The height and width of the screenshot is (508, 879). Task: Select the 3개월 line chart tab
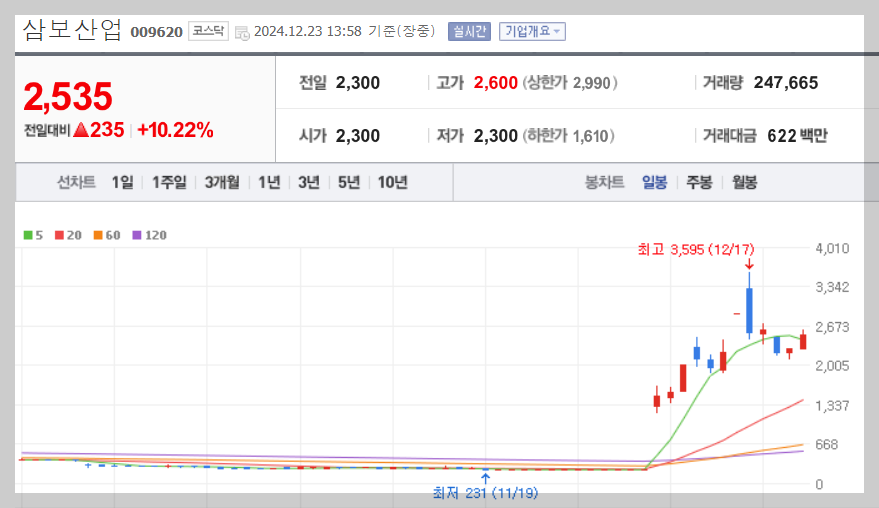222,182
